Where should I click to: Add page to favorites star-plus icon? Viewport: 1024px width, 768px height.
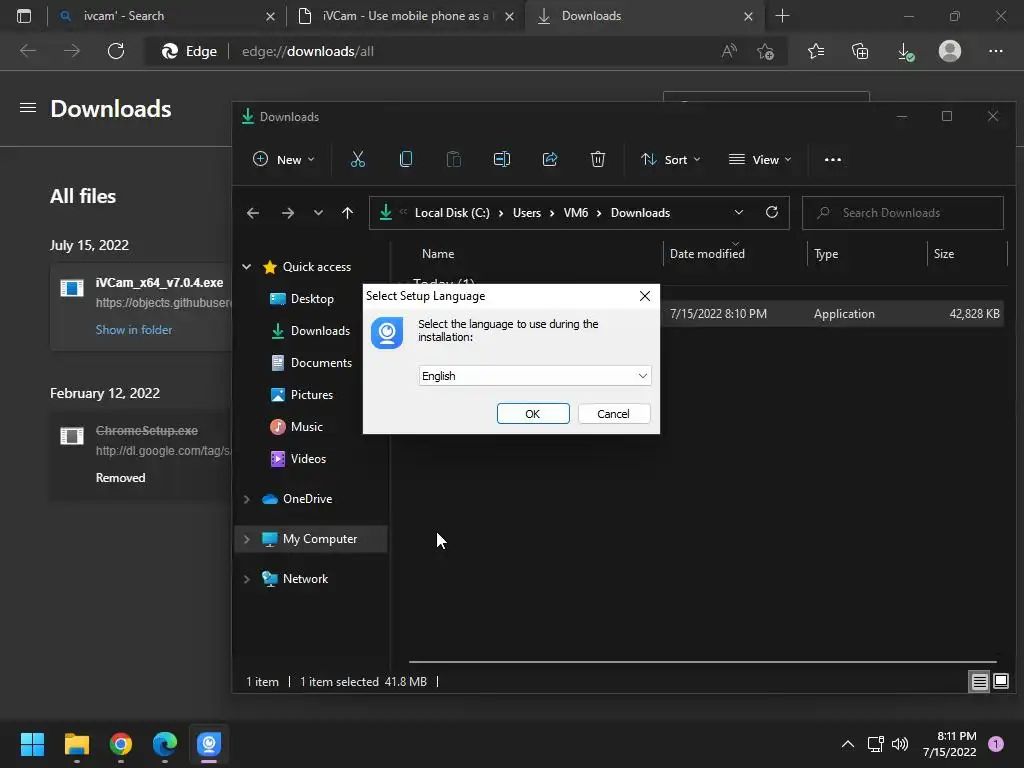coord(765,51)
